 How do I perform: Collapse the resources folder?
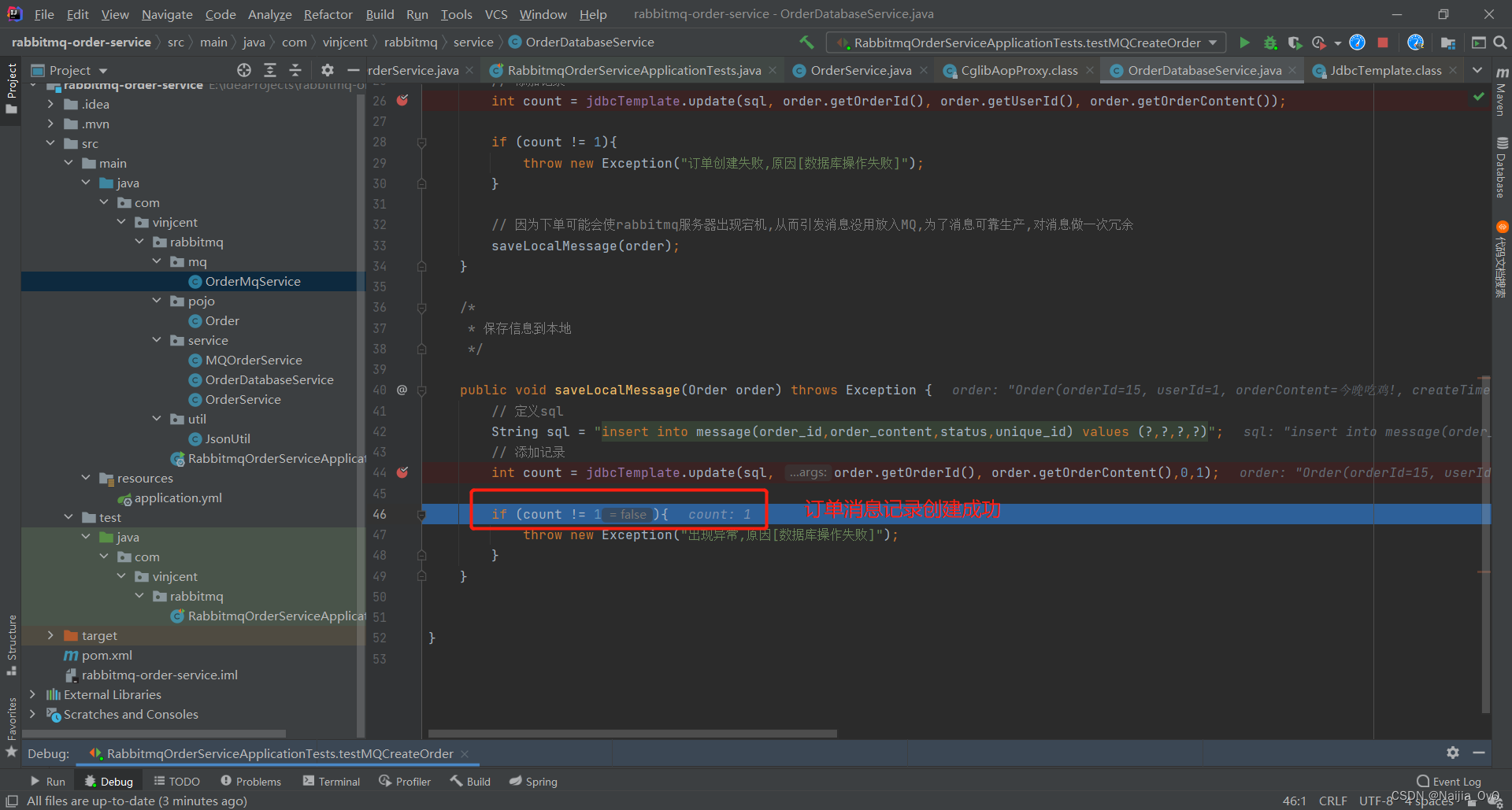(86, 478)
